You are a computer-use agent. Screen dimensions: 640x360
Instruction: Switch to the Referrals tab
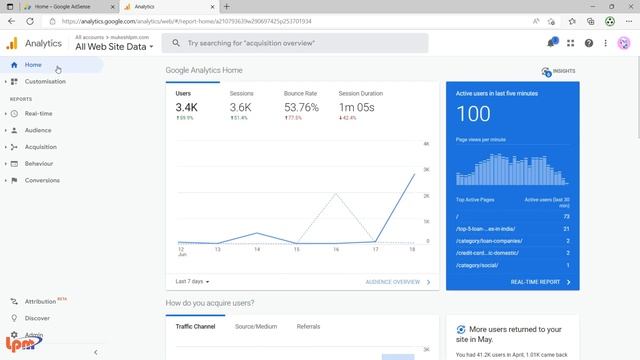(308, 327)
